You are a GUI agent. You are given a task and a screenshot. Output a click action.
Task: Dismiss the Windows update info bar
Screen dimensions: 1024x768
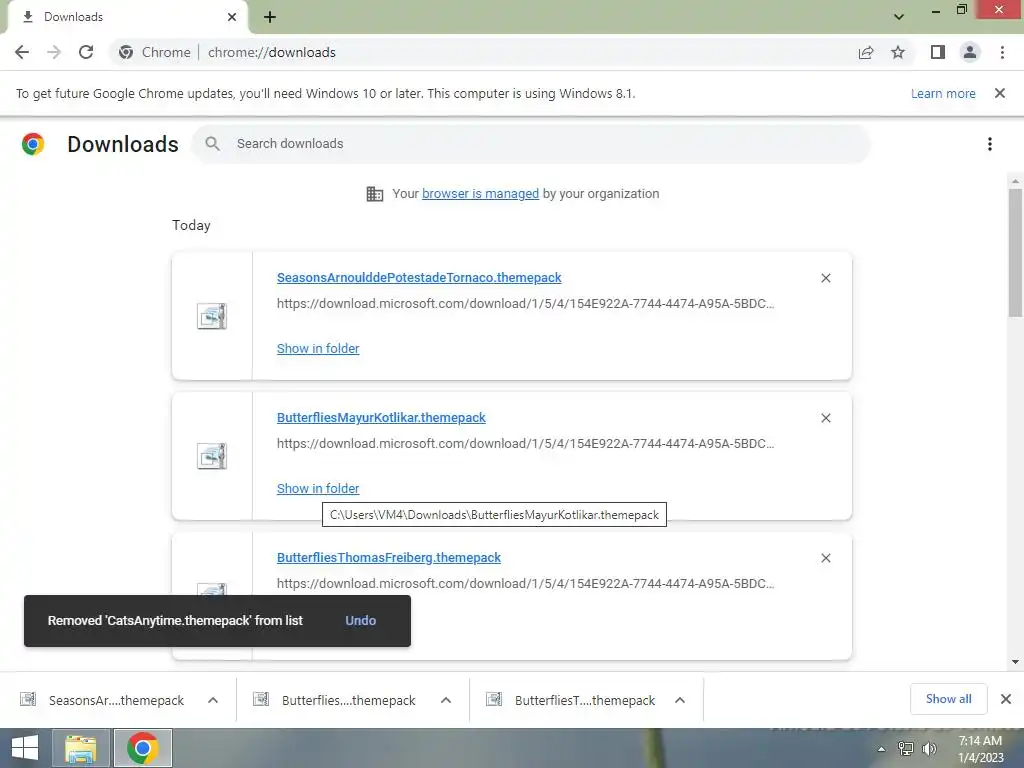coord(1000,93)
